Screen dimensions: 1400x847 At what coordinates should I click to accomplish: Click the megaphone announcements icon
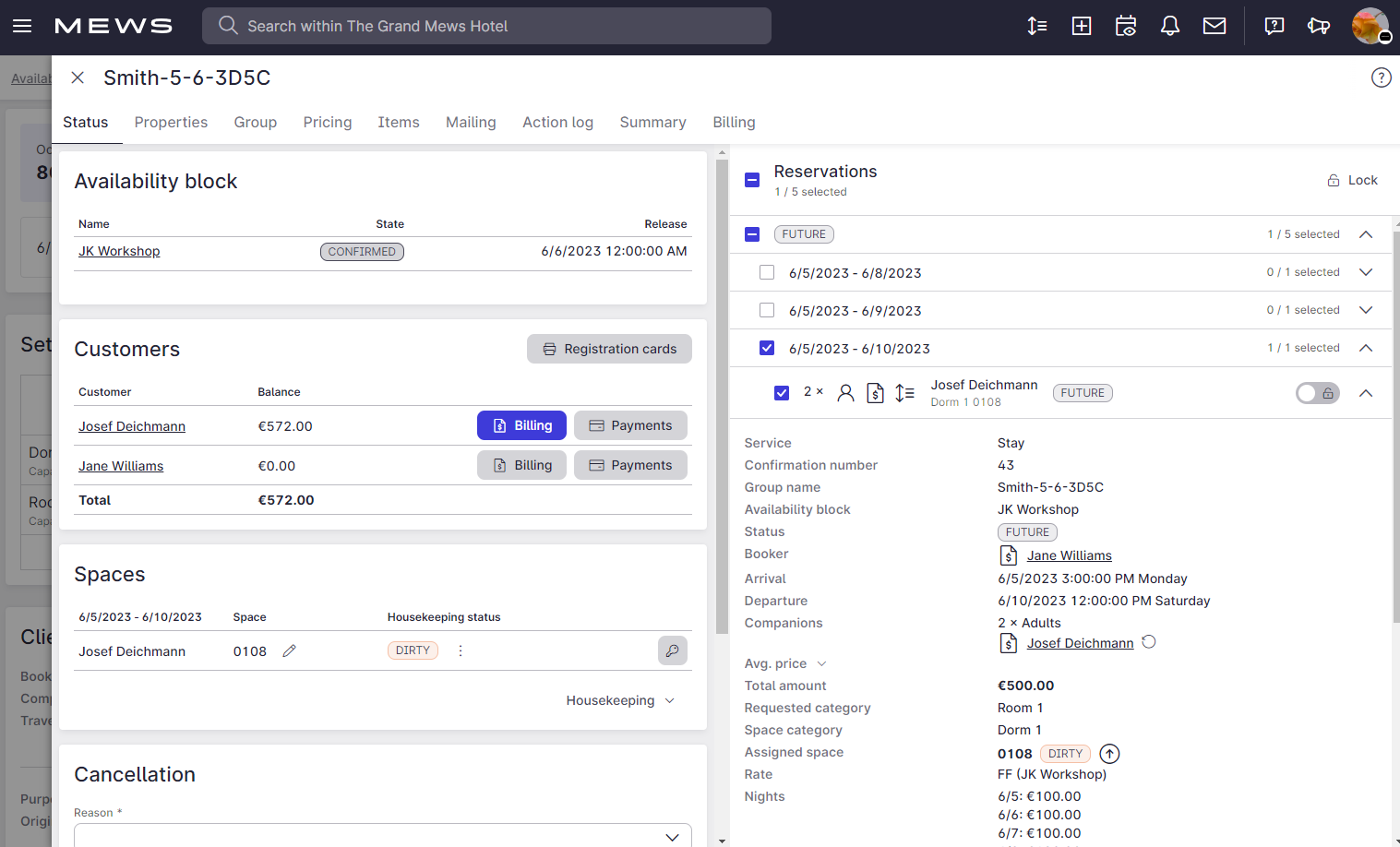(1319, 26)
